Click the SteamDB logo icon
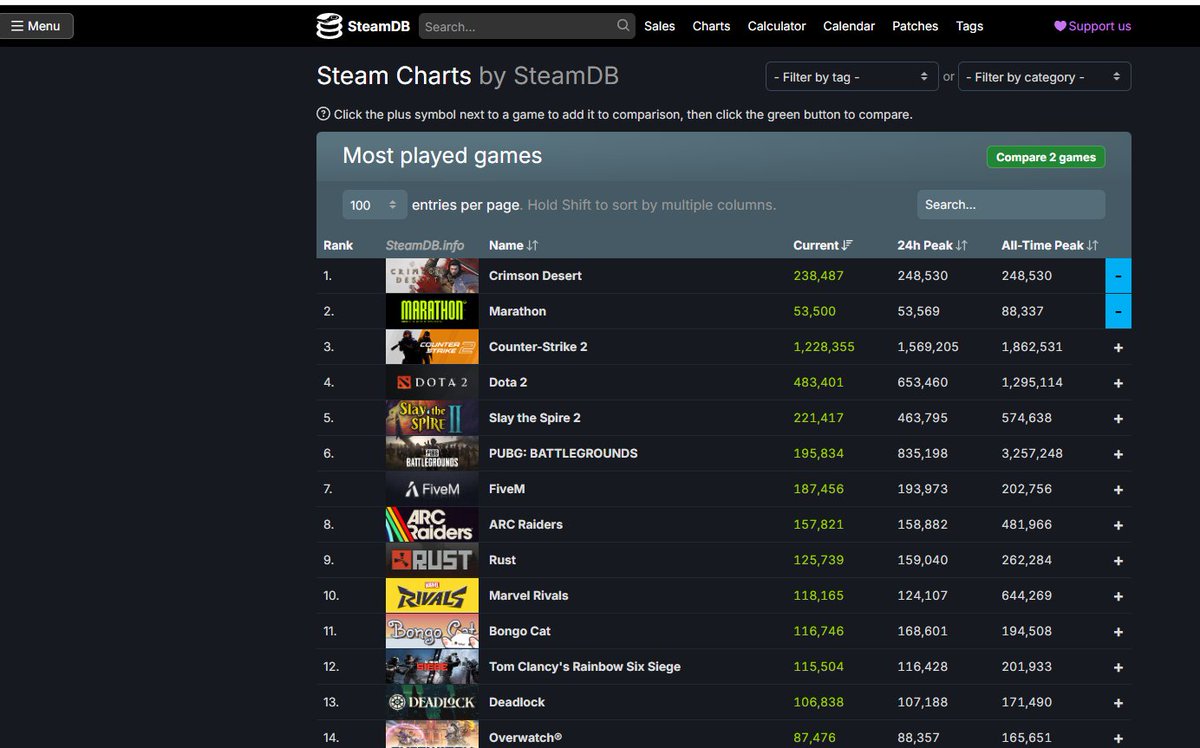Viewport: 1200px width, 748px height. point(329,26)
